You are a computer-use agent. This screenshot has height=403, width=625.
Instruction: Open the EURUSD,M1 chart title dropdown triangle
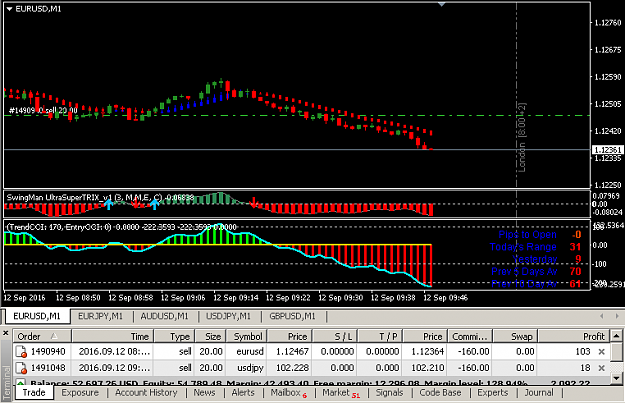click(9, 9)
